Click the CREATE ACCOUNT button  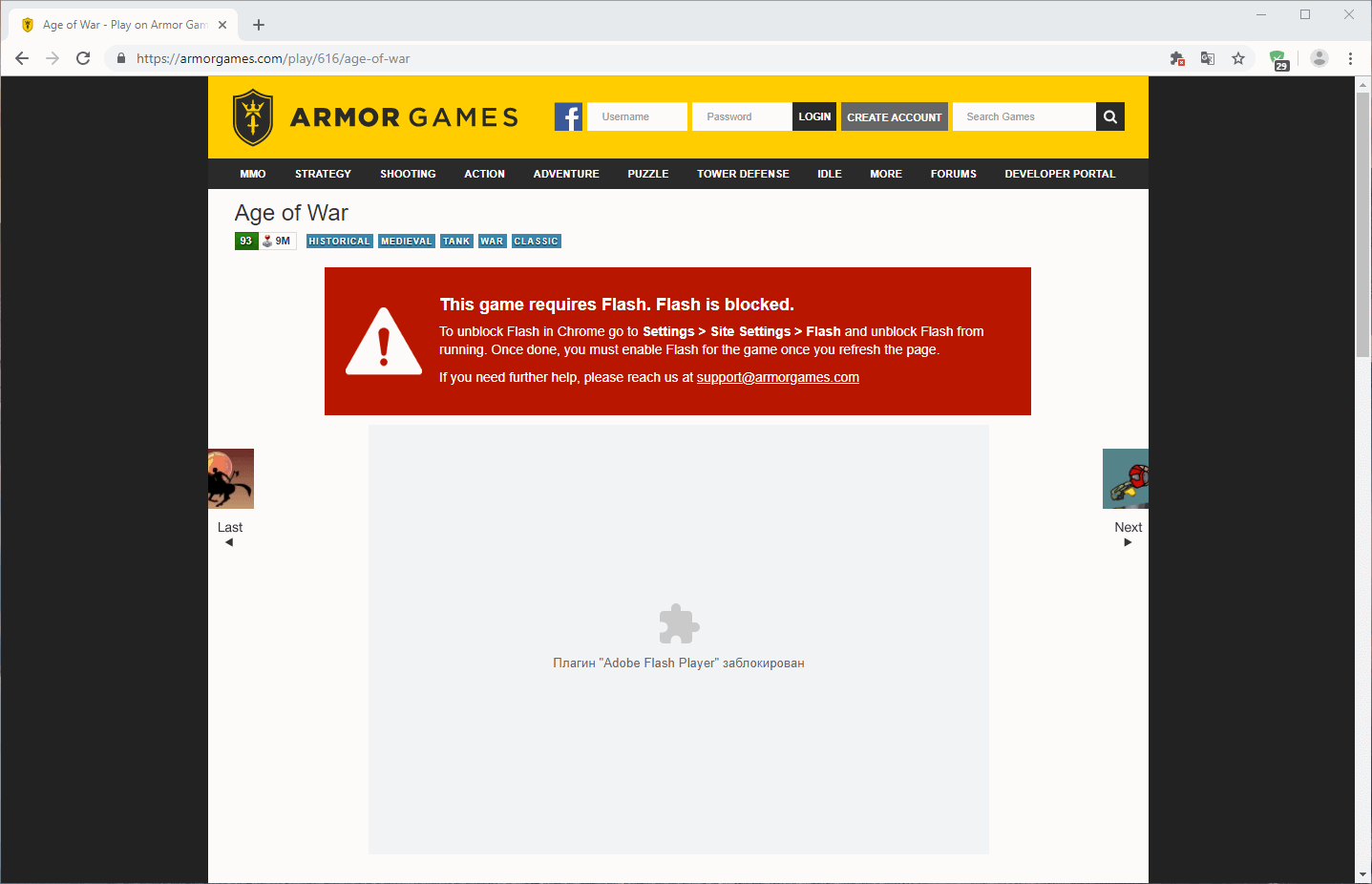[895, 116]
